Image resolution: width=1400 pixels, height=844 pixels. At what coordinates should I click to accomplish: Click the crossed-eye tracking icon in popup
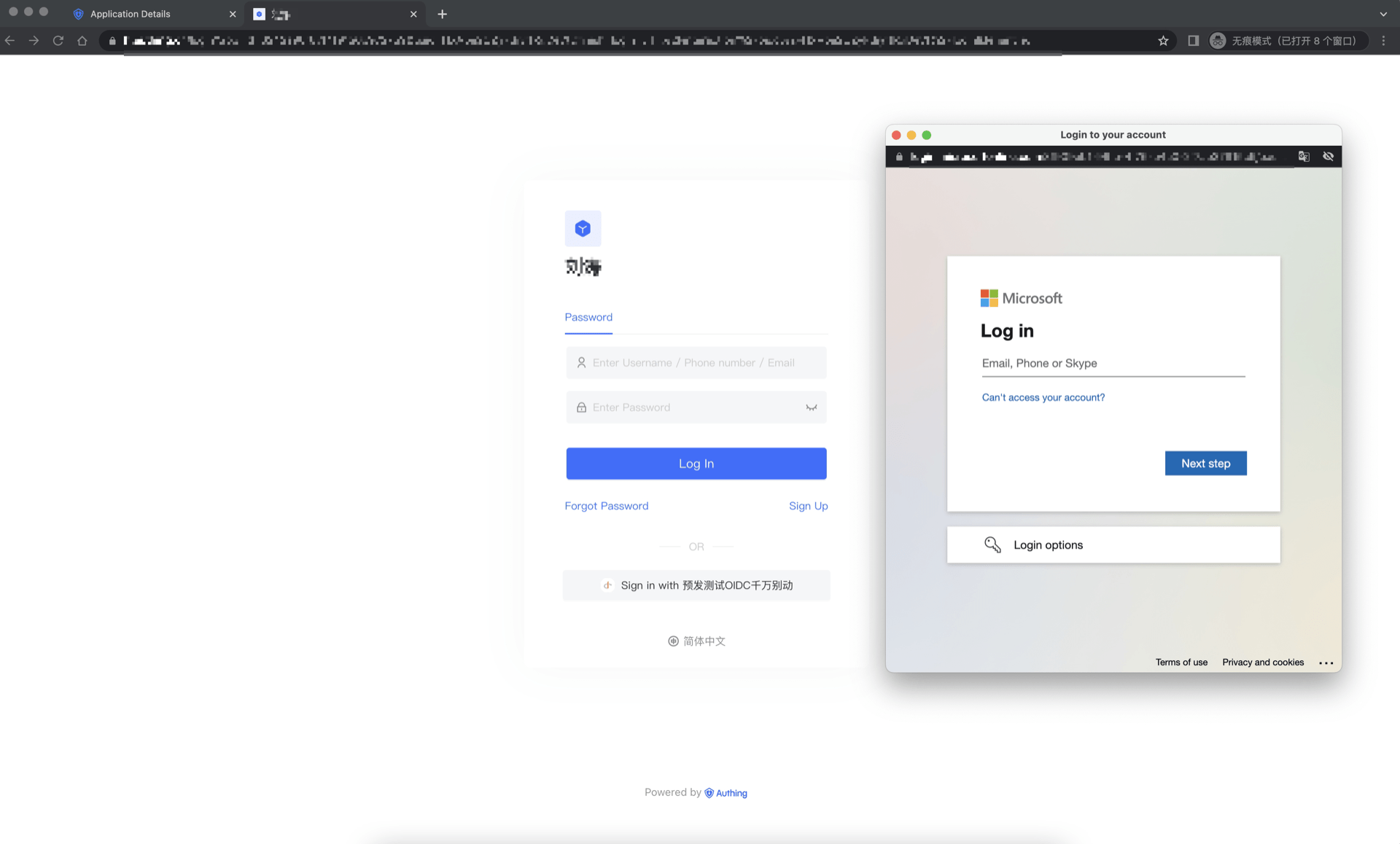tap(1328, 157)
